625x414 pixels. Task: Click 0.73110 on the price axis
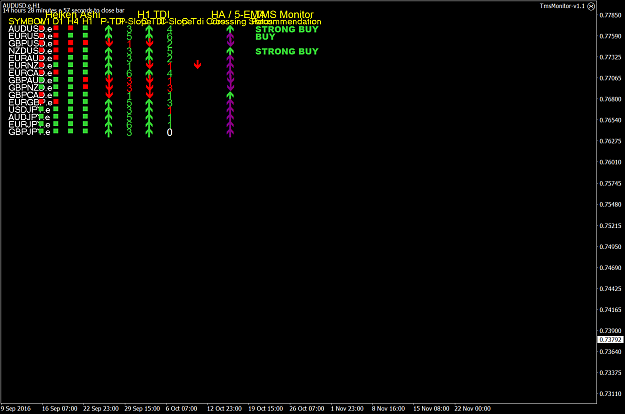[610, 394]
